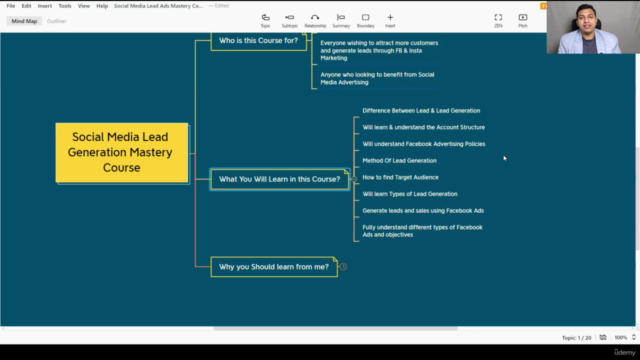Select 'Will understand Facebook Advertising Policies' subtopic
This screenshot has width=640, height=360.
pyautogui.click(x=424, y=144)
